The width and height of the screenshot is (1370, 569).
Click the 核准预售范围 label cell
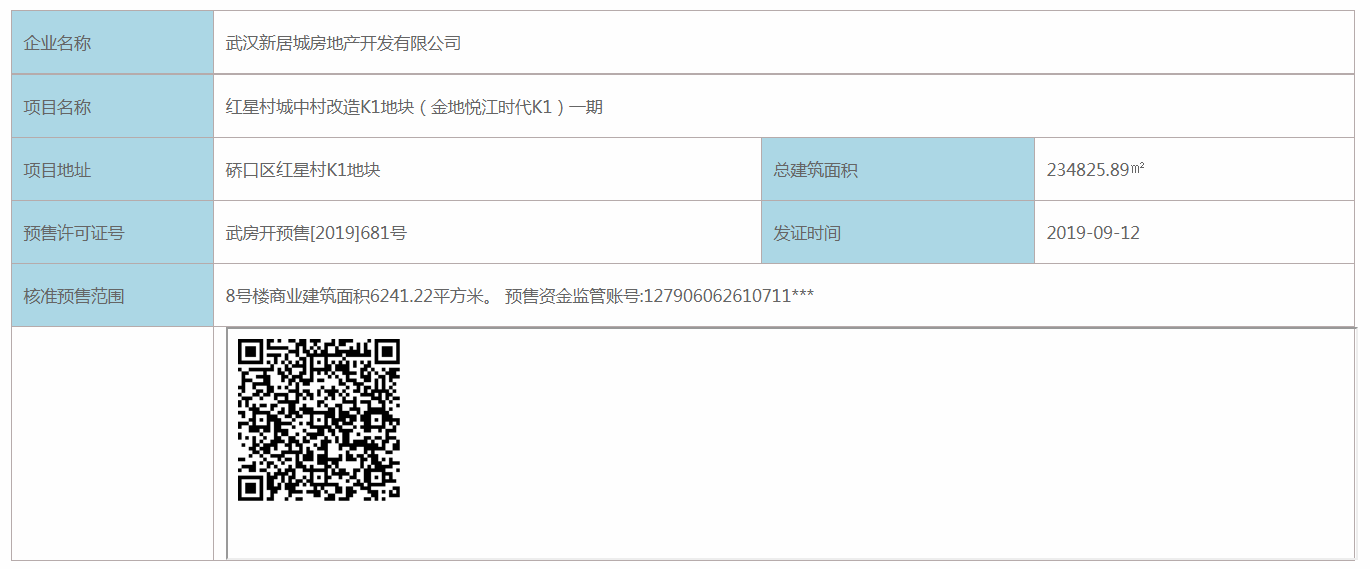(113, 295)
